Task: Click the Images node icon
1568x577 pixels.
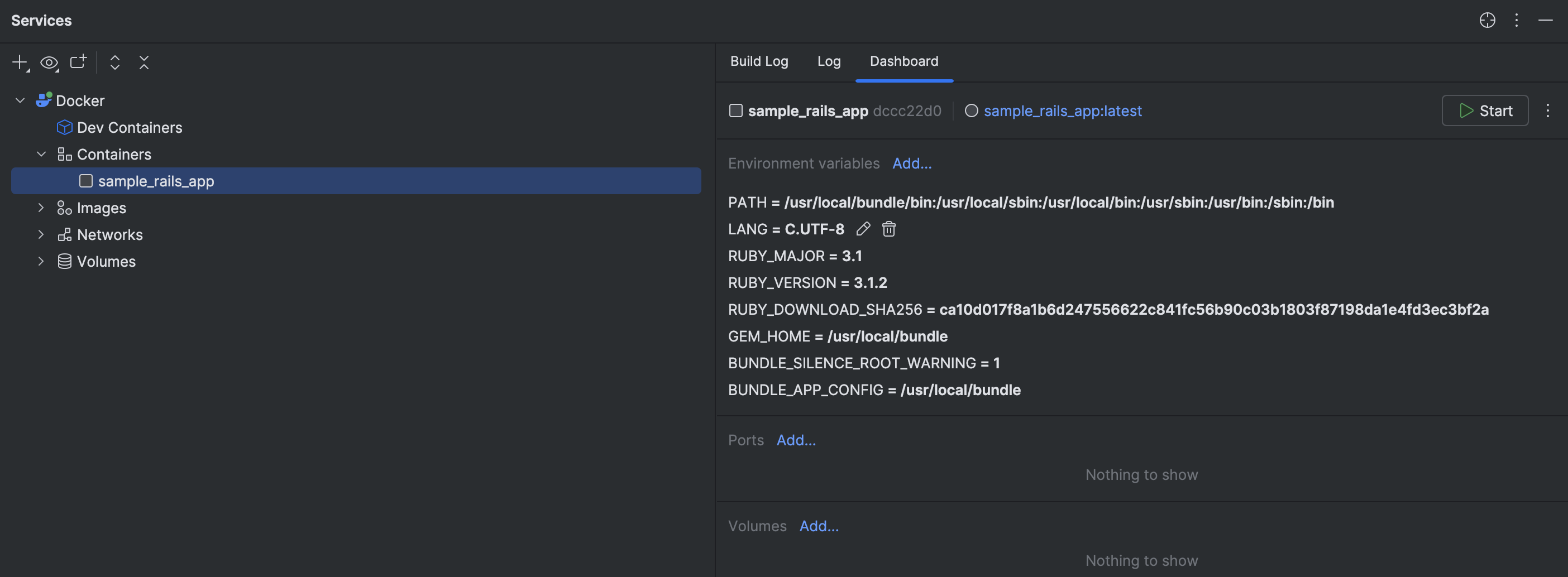Action: (x=65, y=208)
